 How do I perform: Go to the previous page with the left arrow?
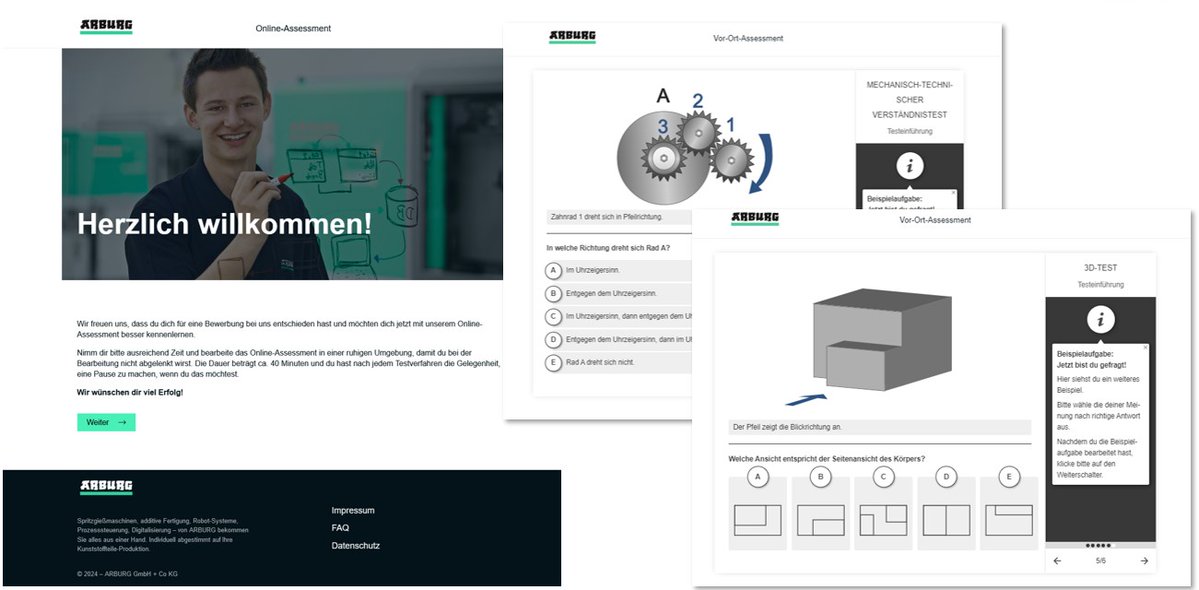1058,561
